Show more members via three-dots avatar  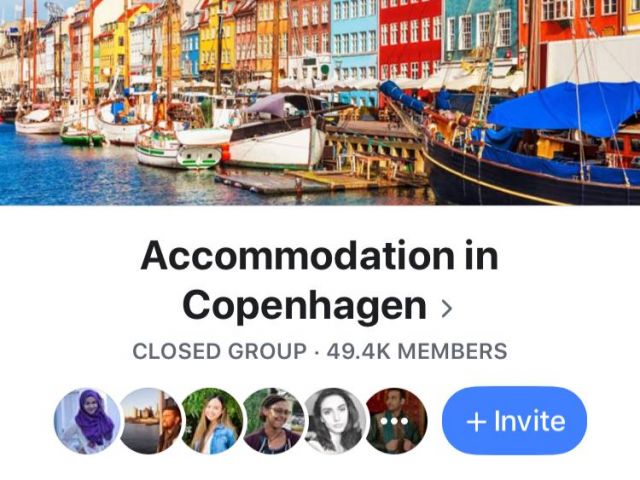397,421
